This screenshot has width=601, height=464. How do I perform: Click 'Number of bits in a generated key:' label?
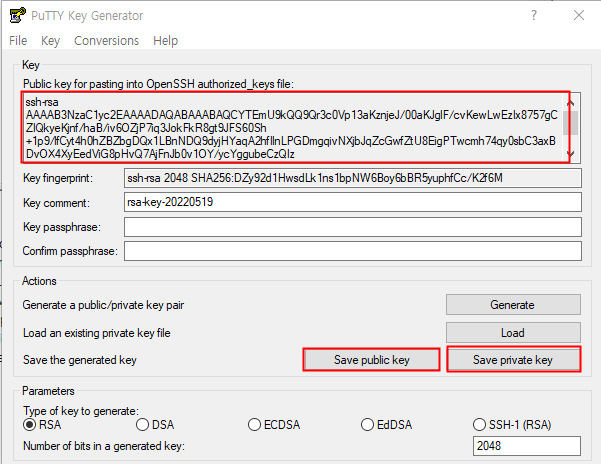(x=104, y=446)
